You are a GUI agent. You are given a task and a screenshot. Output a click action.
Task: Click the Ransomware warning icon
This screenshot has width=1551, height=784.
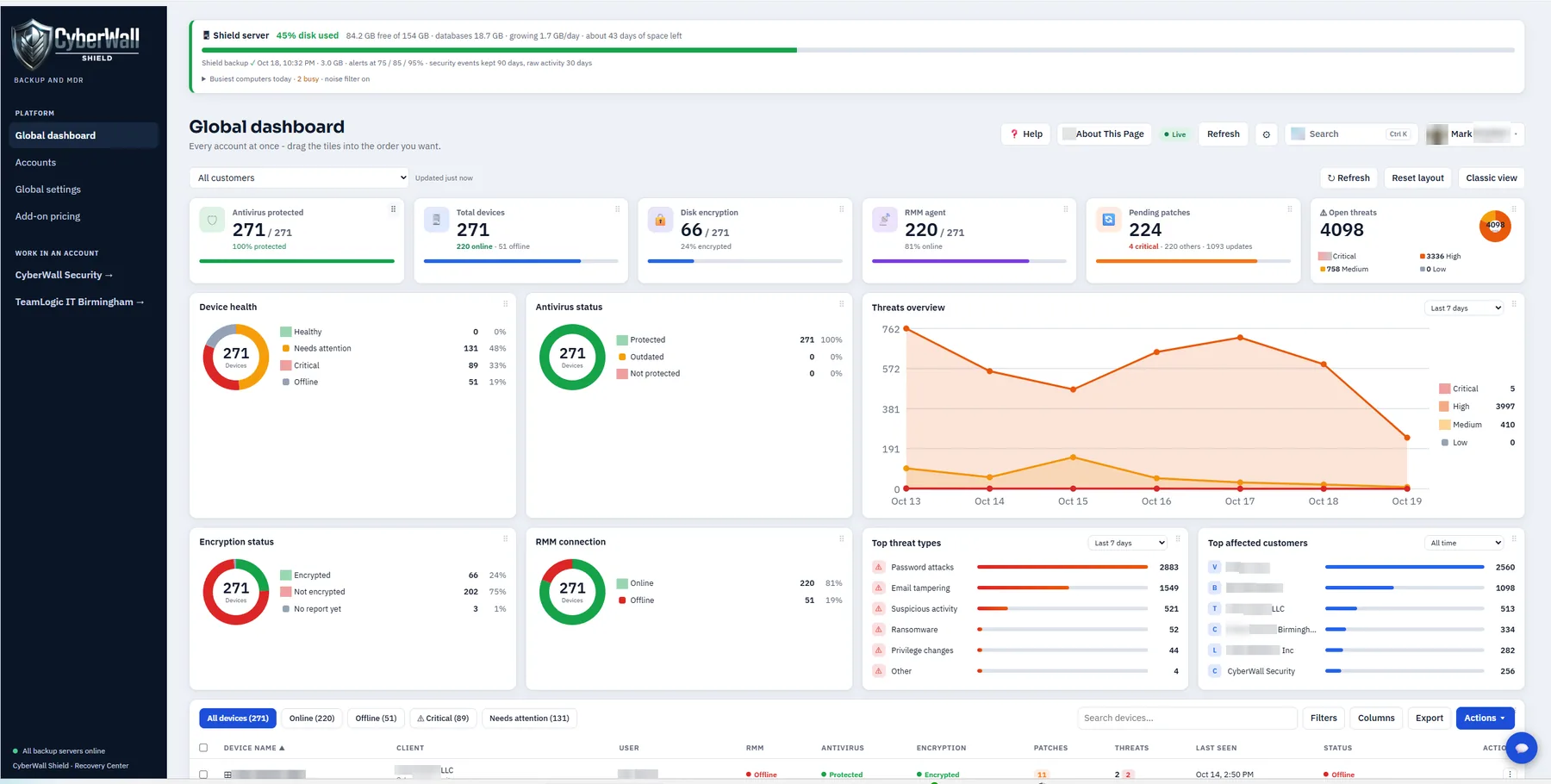(x=879, y=630)
